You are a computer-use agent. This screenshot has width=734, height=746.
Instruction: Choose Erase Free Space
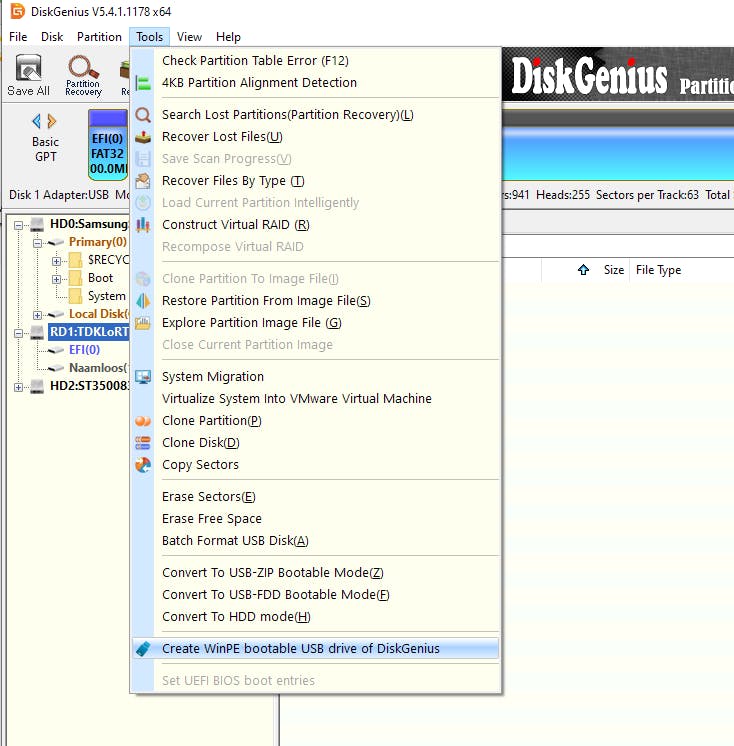point(316,519)
